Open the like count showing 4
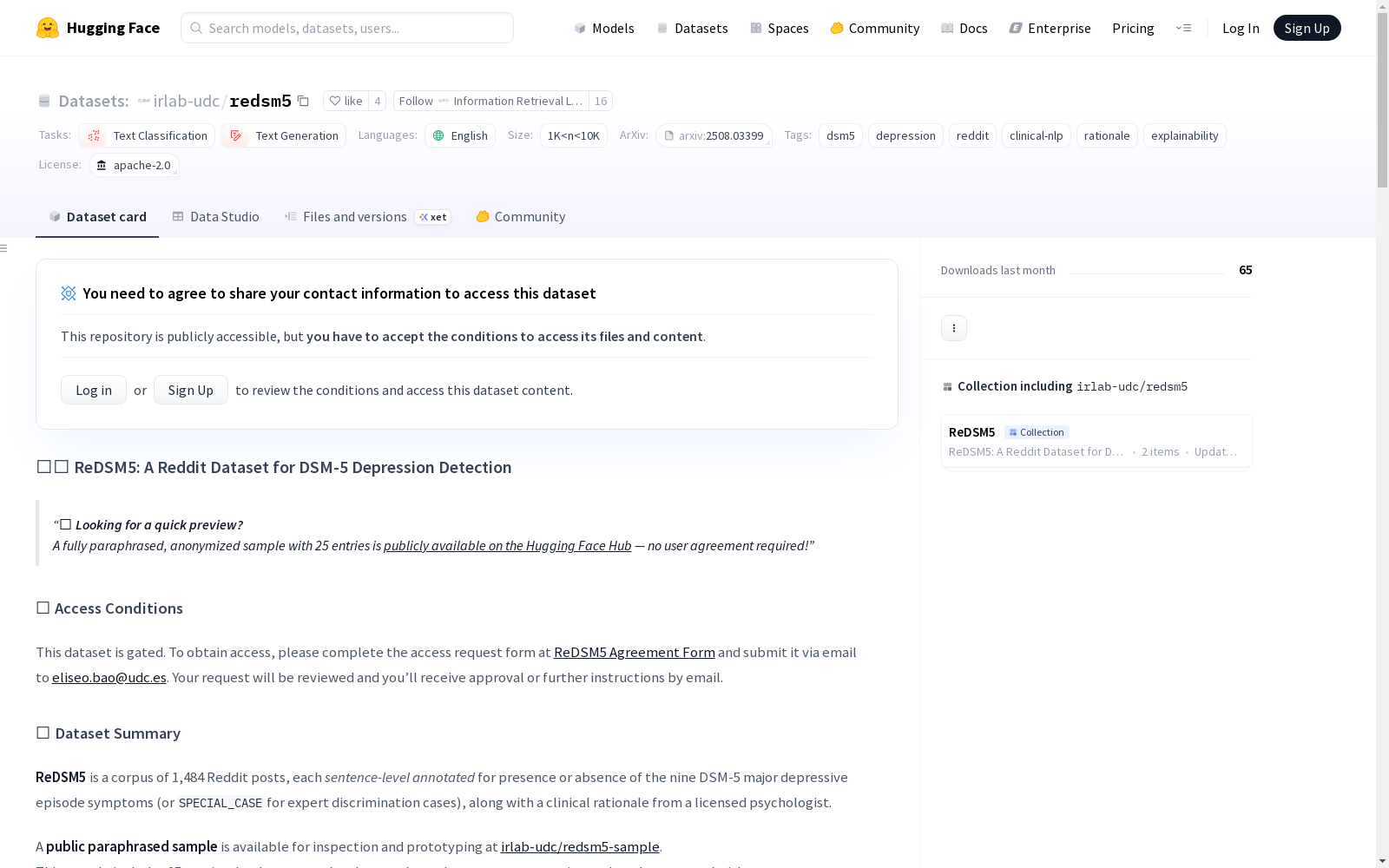 378,101
